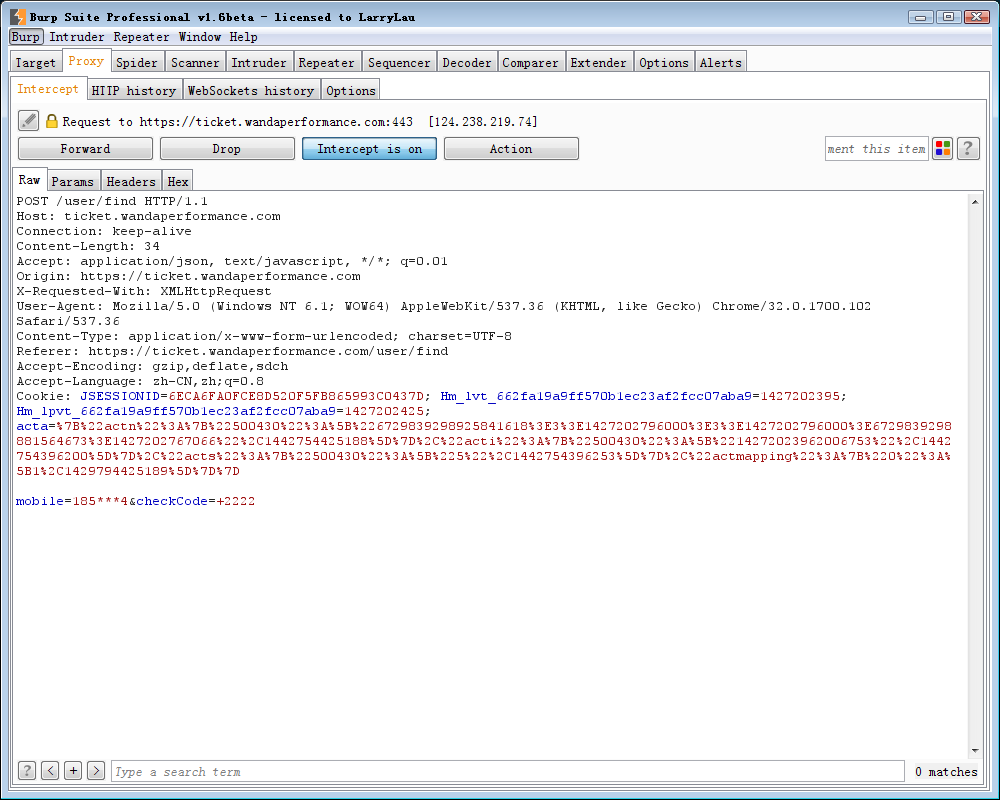Select the Intercept sub-tab
This screenshot has height=800, width=1000.
(48, 89)
